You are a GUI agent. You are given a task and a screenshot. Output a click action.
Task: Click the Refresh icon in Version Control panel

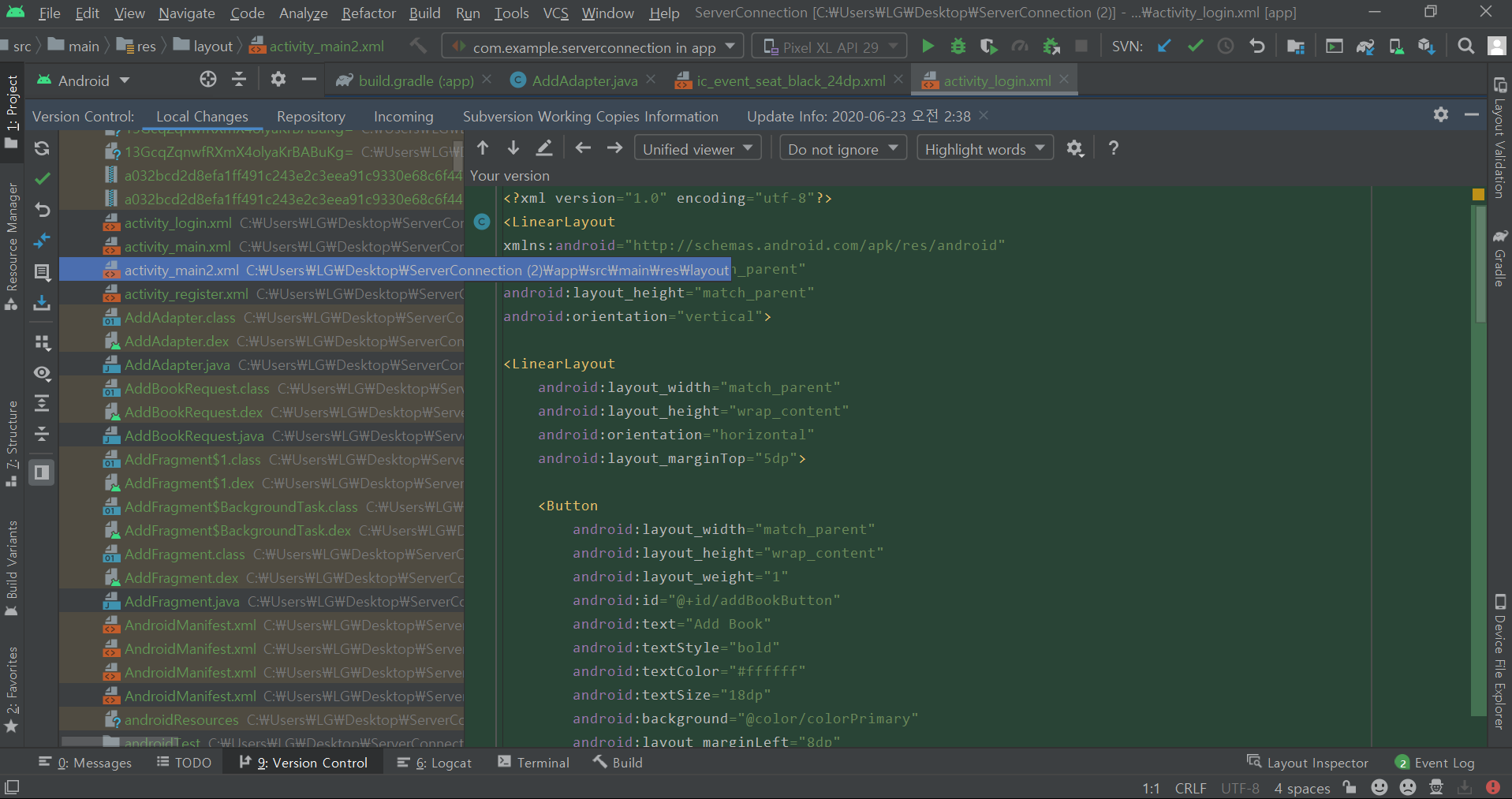(42, 148)
